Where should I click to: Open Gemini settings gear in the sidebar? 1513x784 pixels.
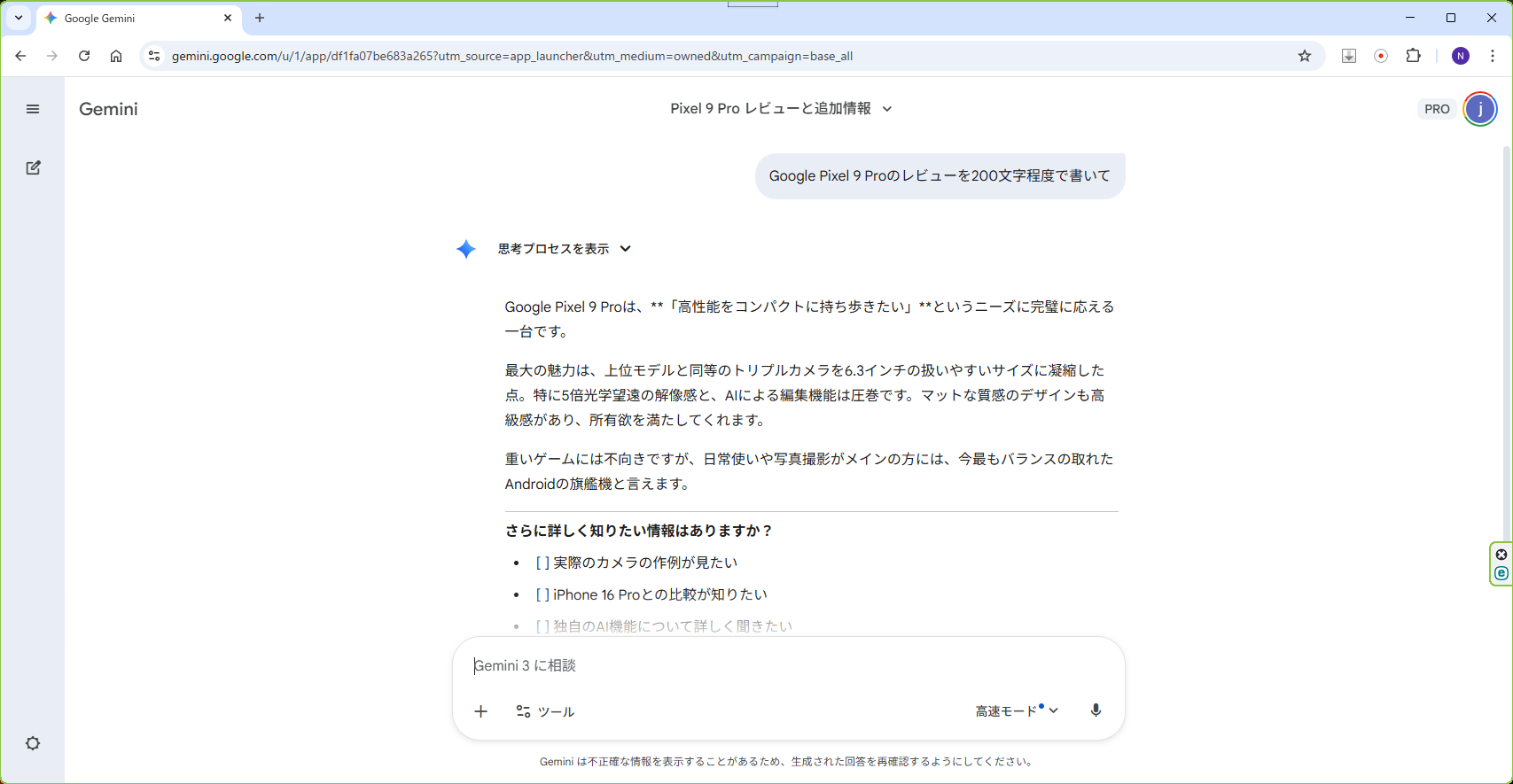point(33,743)
